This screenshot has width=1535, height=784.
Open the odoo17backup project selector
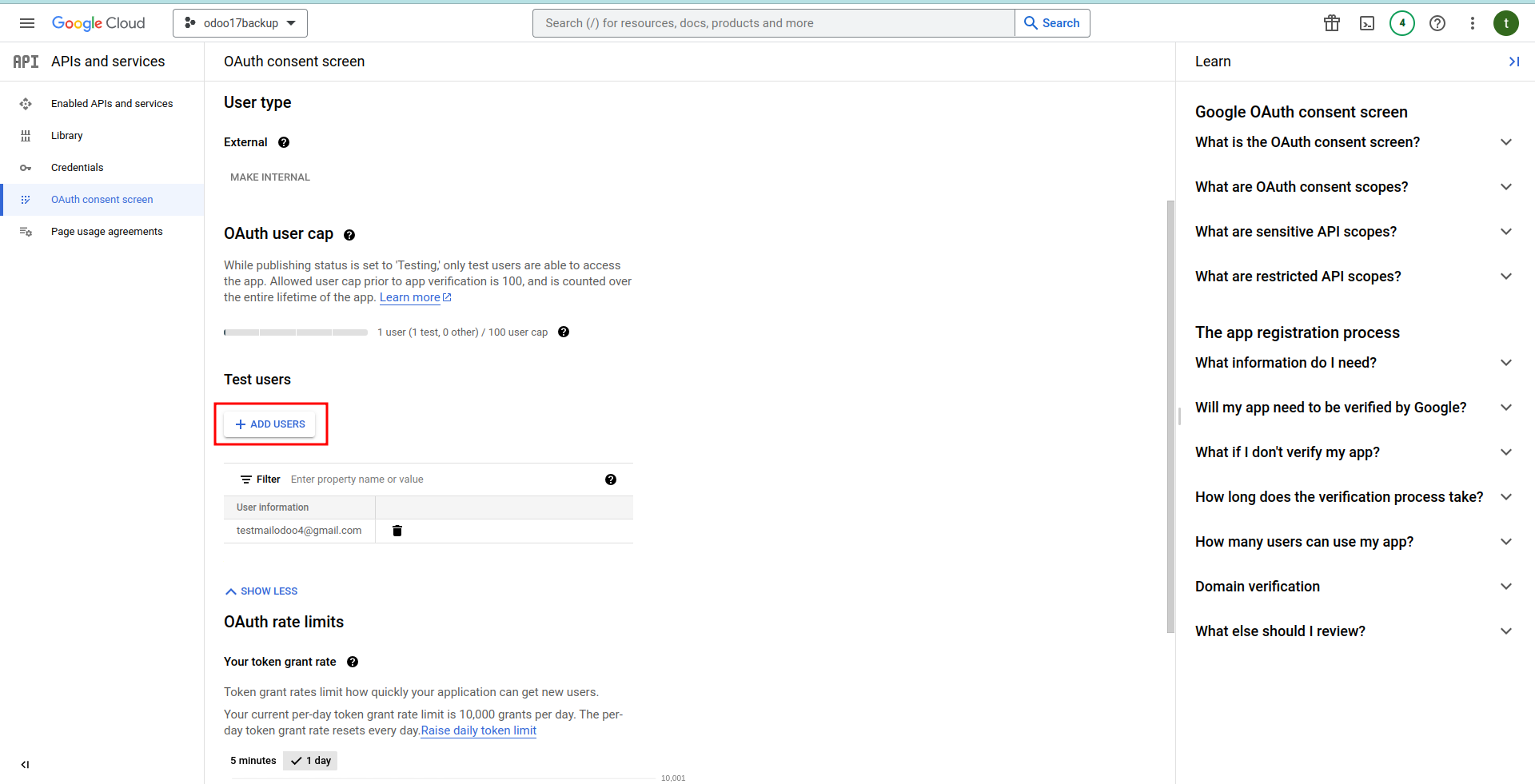[240, 23]
